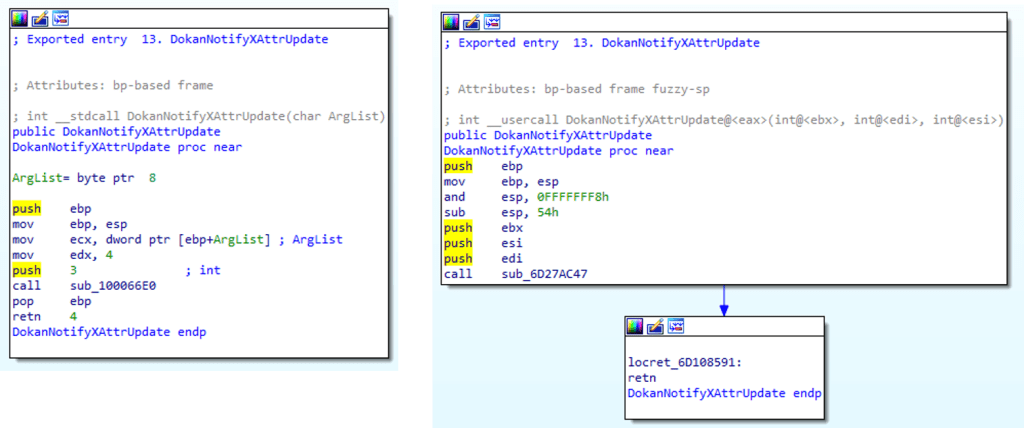Image resolution: width=1024 pixels, height=428 pixels.
Task: Click ArgList variable definition line
Action: pyautogui.click(x=84, y=177)
